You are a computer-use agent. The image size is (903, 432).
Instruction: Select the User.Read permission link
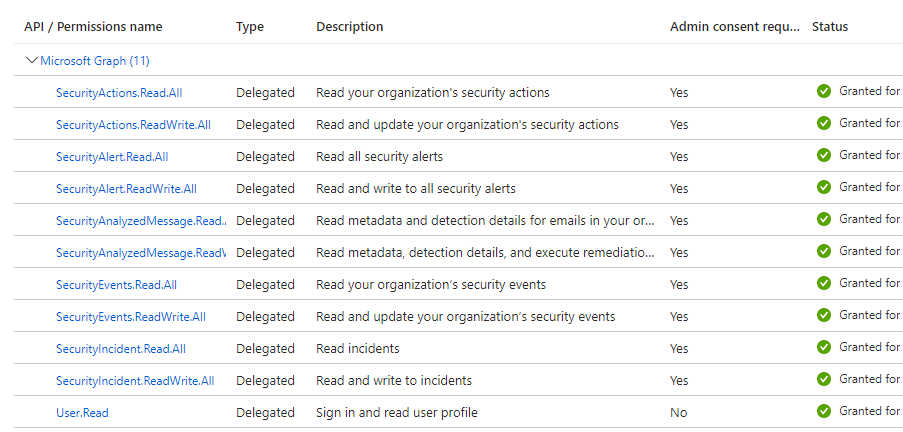pyautogui.click(x=82, y=412)
